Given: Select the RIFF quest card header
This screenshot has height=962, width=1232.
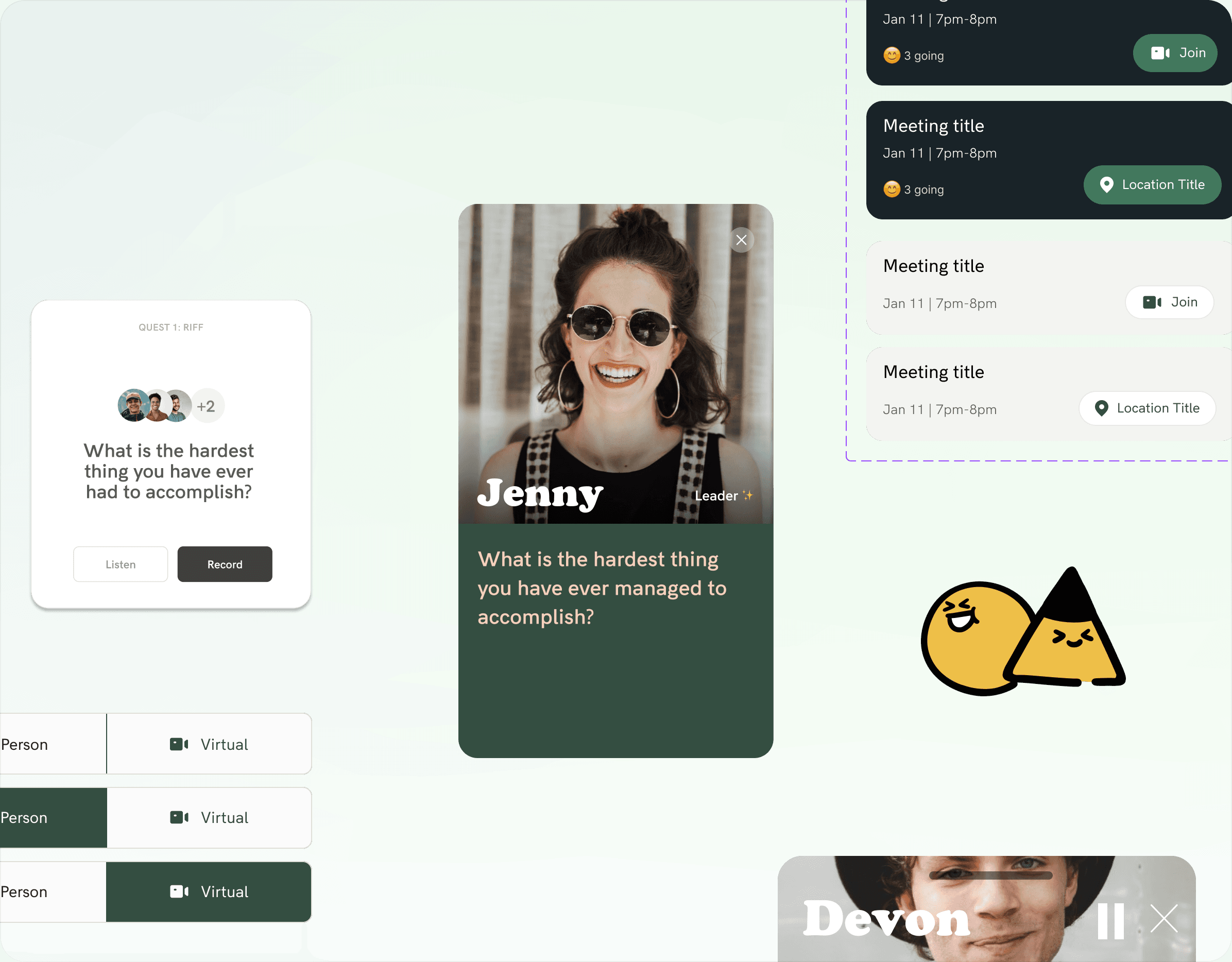Looking at the screenshot, I should (171, 326).
